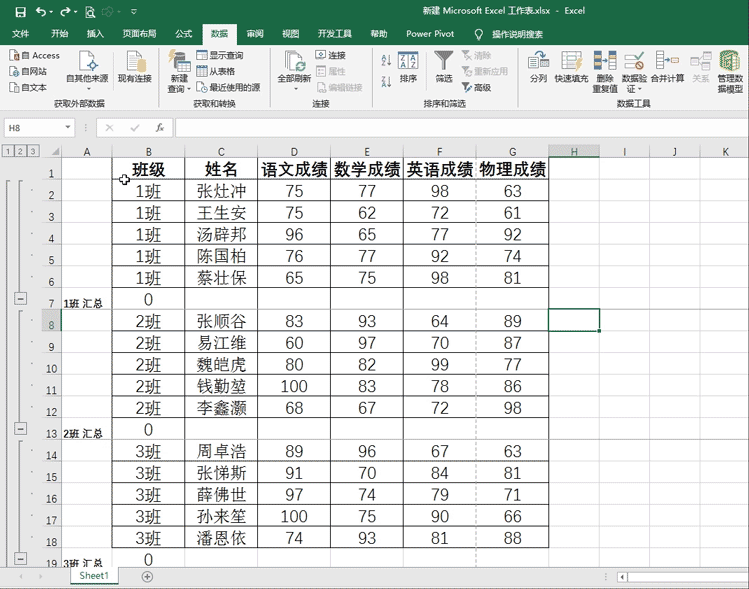Screen dimensions: 749x589
Task: Show outline level 1
Action: pos(8,151)
